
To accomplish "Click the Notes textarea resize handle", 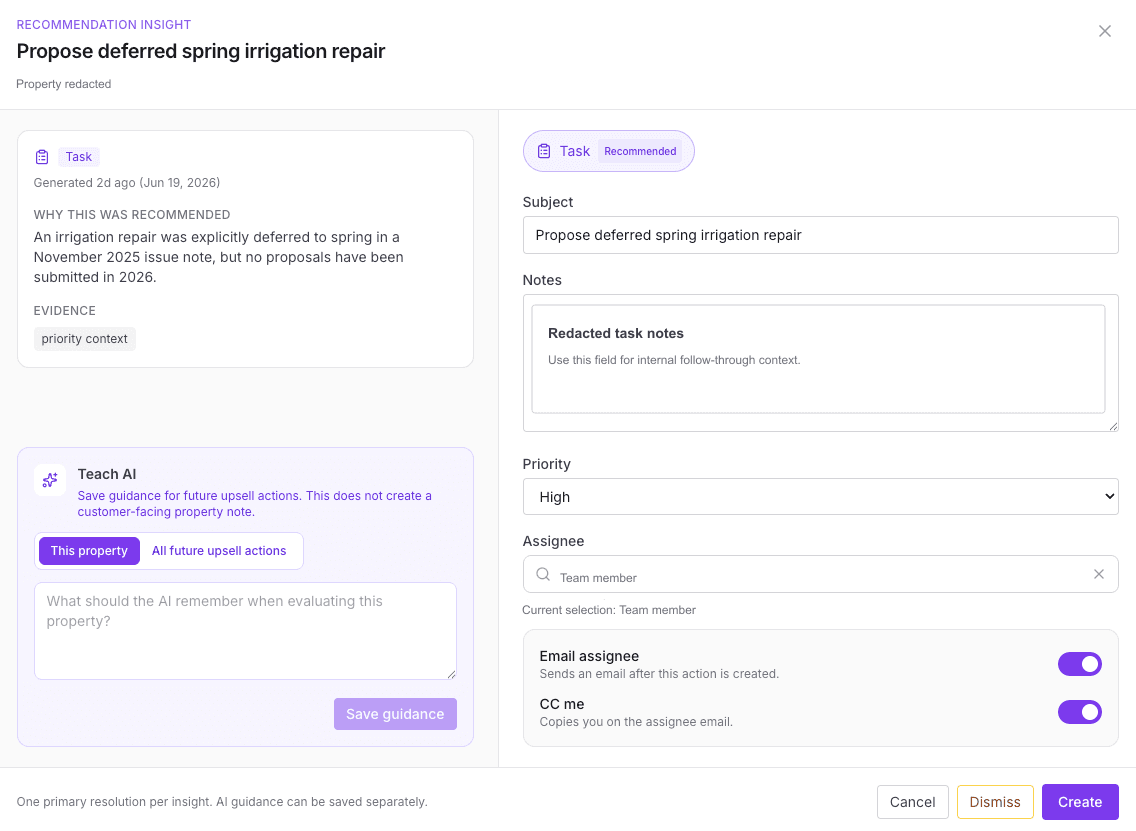I will coord(1113,426).
